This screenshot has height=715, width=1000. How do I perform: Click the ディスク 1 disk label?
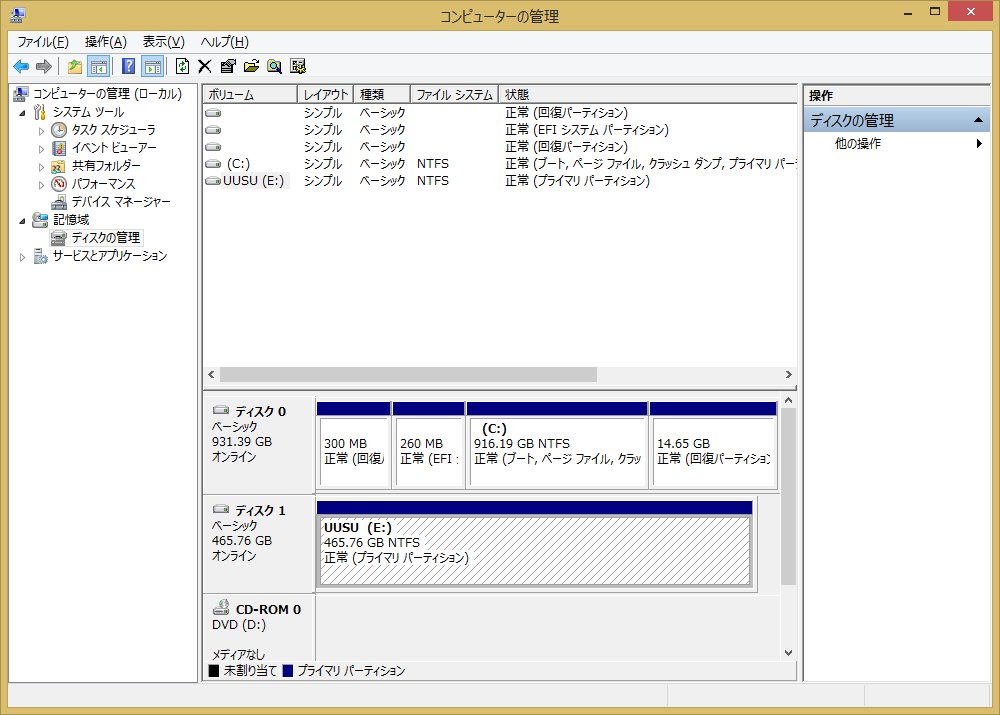[x=260, y=510]
